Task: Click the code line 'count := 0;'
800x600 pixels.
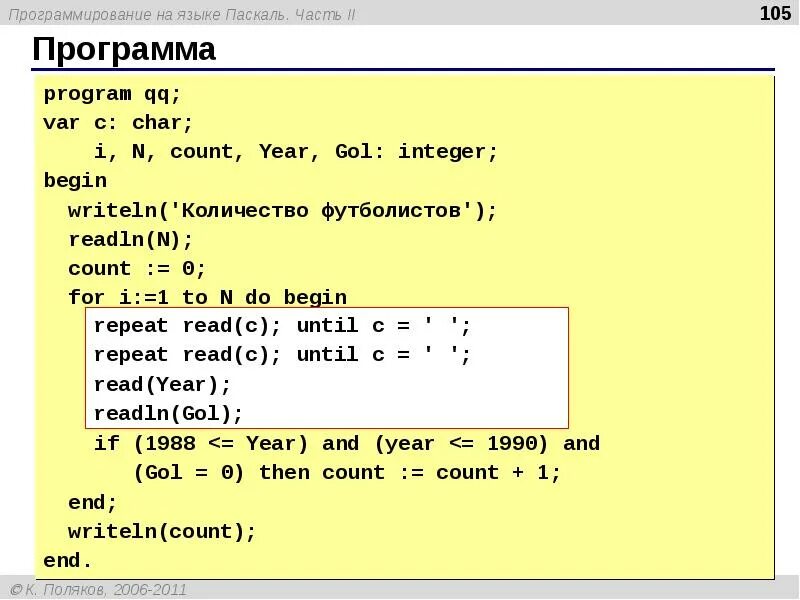Action: point(137,268)
